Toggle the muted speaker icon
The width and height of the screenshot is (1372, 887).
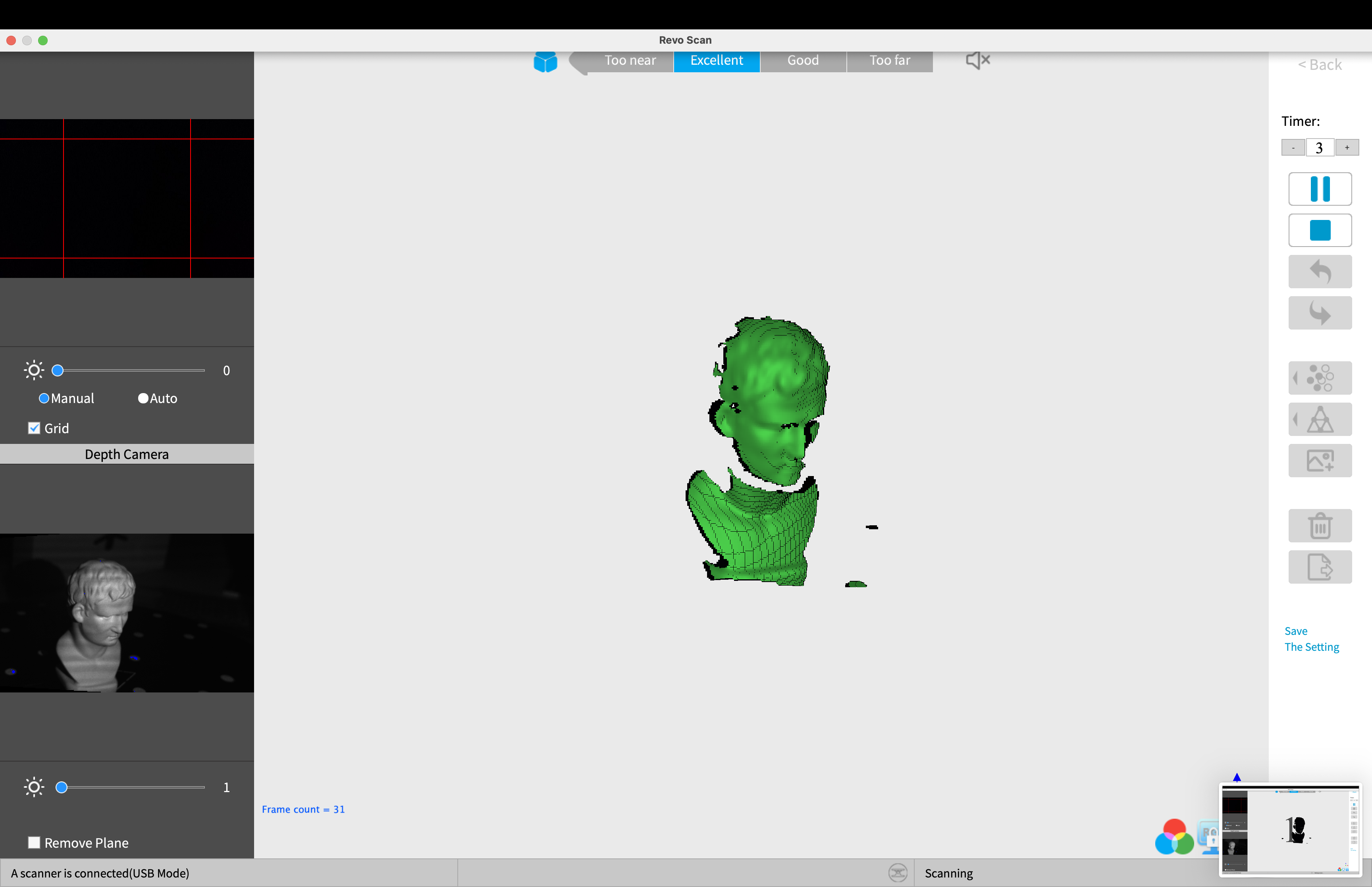pyautogui.click(x=977, y=60)
